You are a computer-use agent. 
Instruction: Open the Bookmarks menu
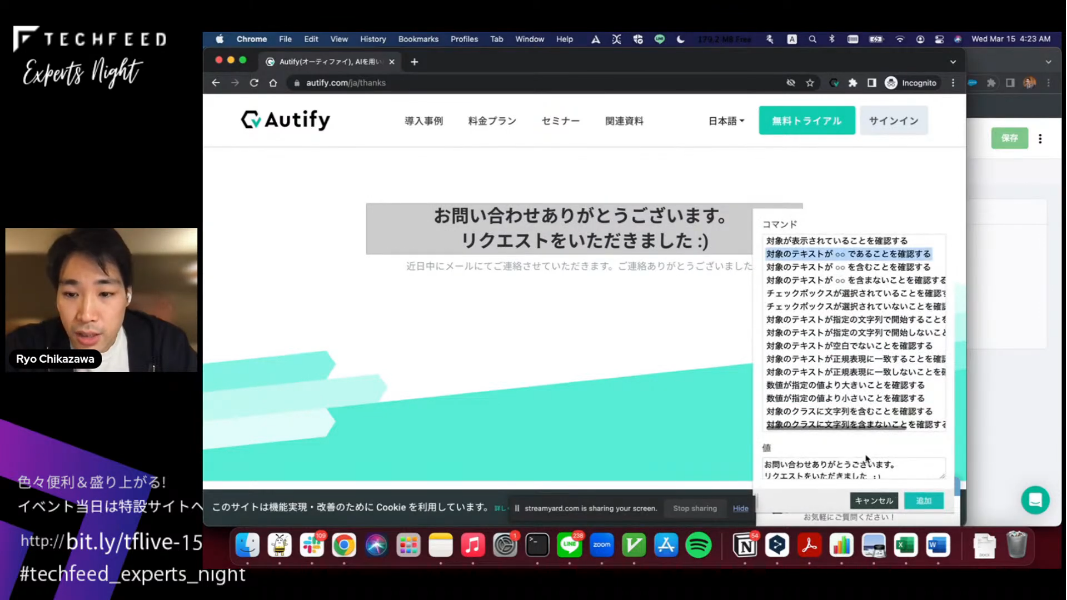point(418,39)
